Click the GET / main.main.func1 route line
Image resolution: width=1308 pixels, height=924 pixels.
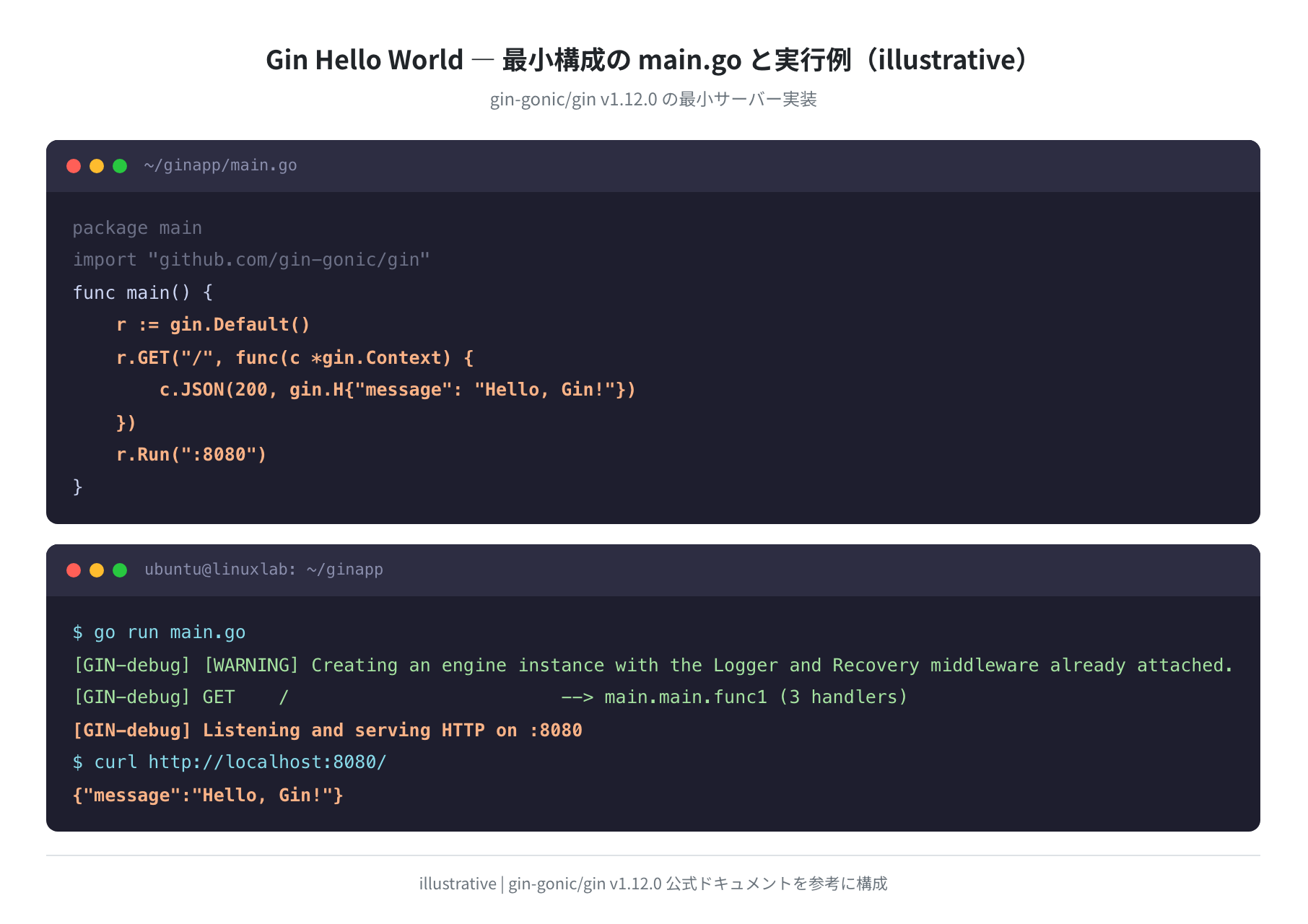tap(490, 697)
